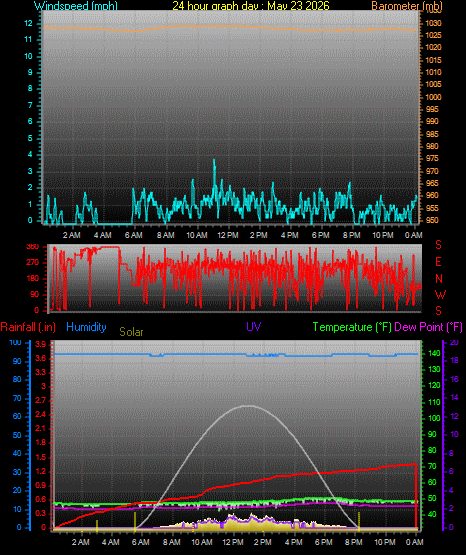
Task: Click the Rainfall (.in) legend label
Action: coord(28,327)
